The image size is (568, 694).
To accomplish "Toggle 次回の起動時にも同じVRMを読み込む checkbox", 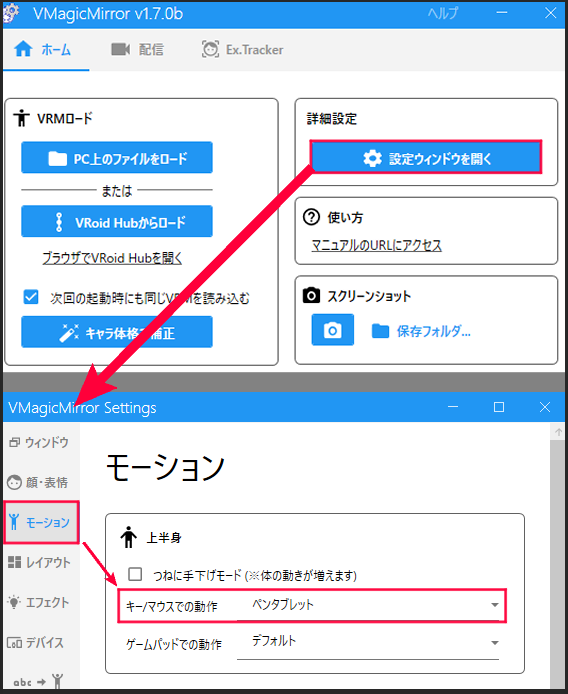I will pyautogui.click(x=31, y=297).
